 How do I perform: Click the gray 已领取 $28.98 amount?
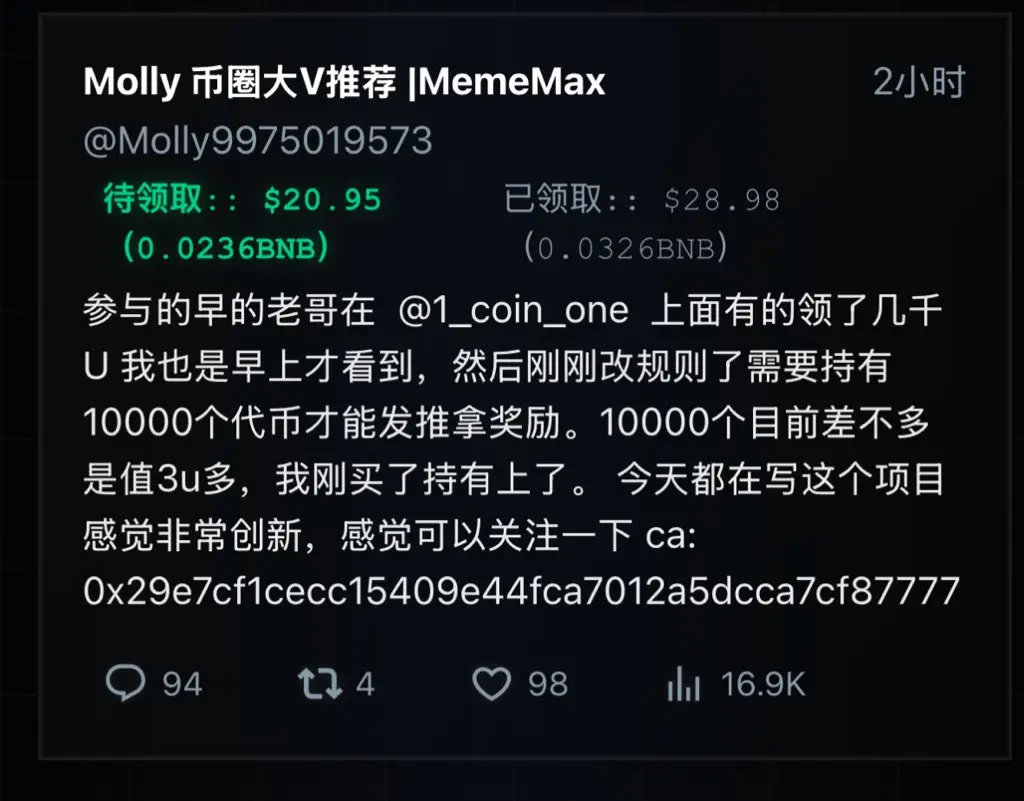pos(643,198)
